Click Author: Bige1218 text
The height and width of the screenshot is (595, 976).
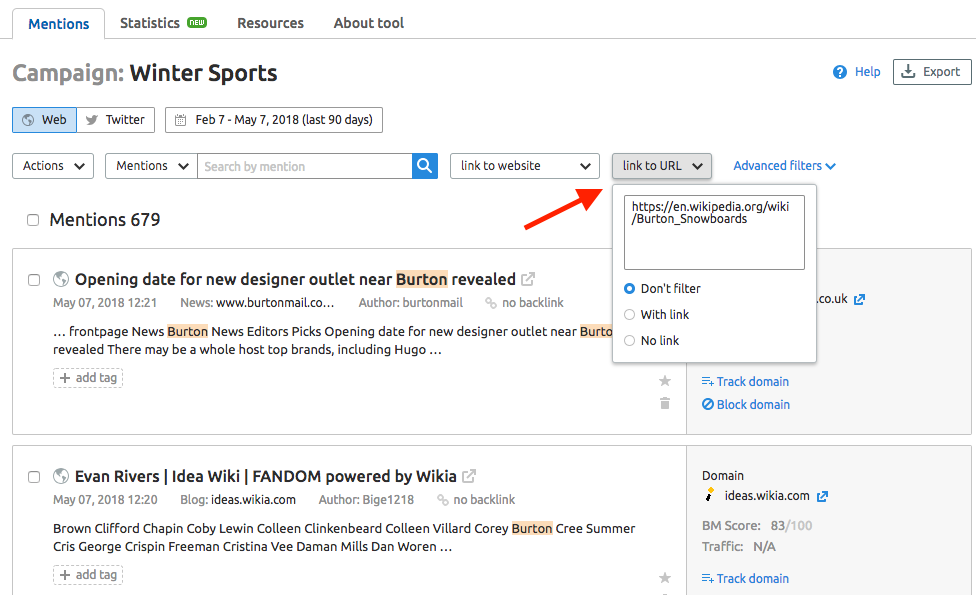[x=366, y=500]
